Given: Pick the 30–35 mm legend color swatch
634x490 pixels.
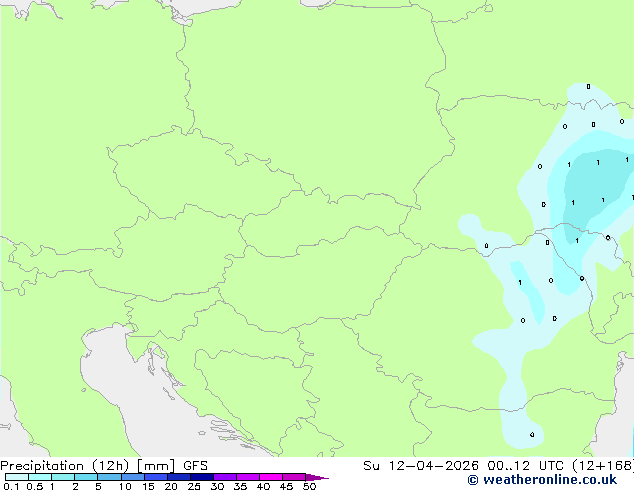Looking at the screenshot, I should point(224,477).
